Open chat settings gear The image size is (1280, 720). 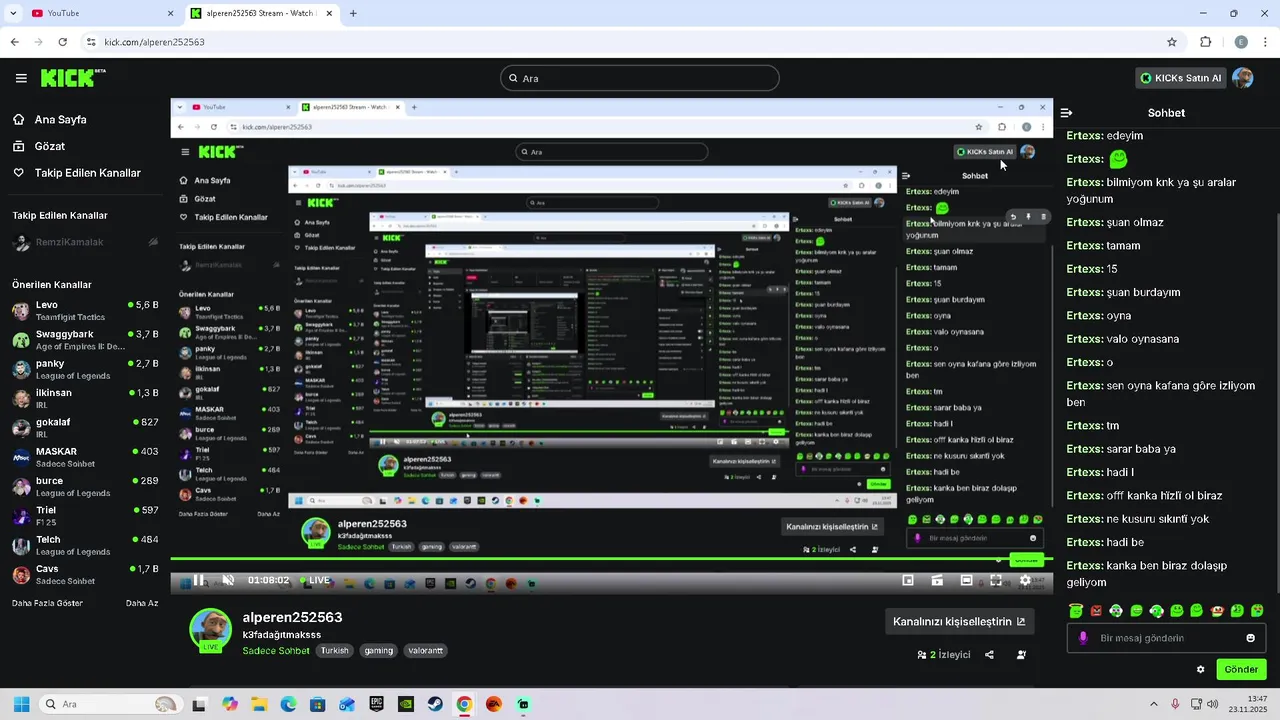[x=1200, y=670]
